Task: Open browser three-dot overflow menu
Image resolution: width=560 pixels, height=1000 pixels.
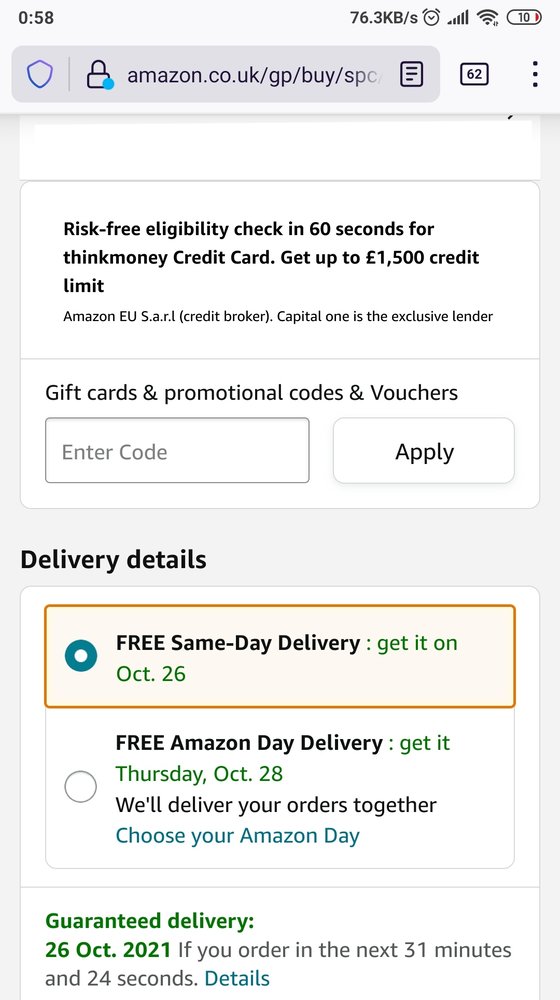Action: pyautogui.click(x=534, y=74)
